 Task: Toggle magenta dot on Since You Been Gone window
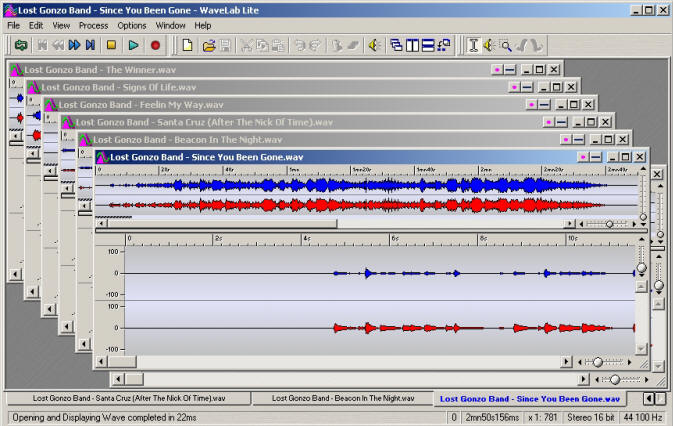pos(583,157)
